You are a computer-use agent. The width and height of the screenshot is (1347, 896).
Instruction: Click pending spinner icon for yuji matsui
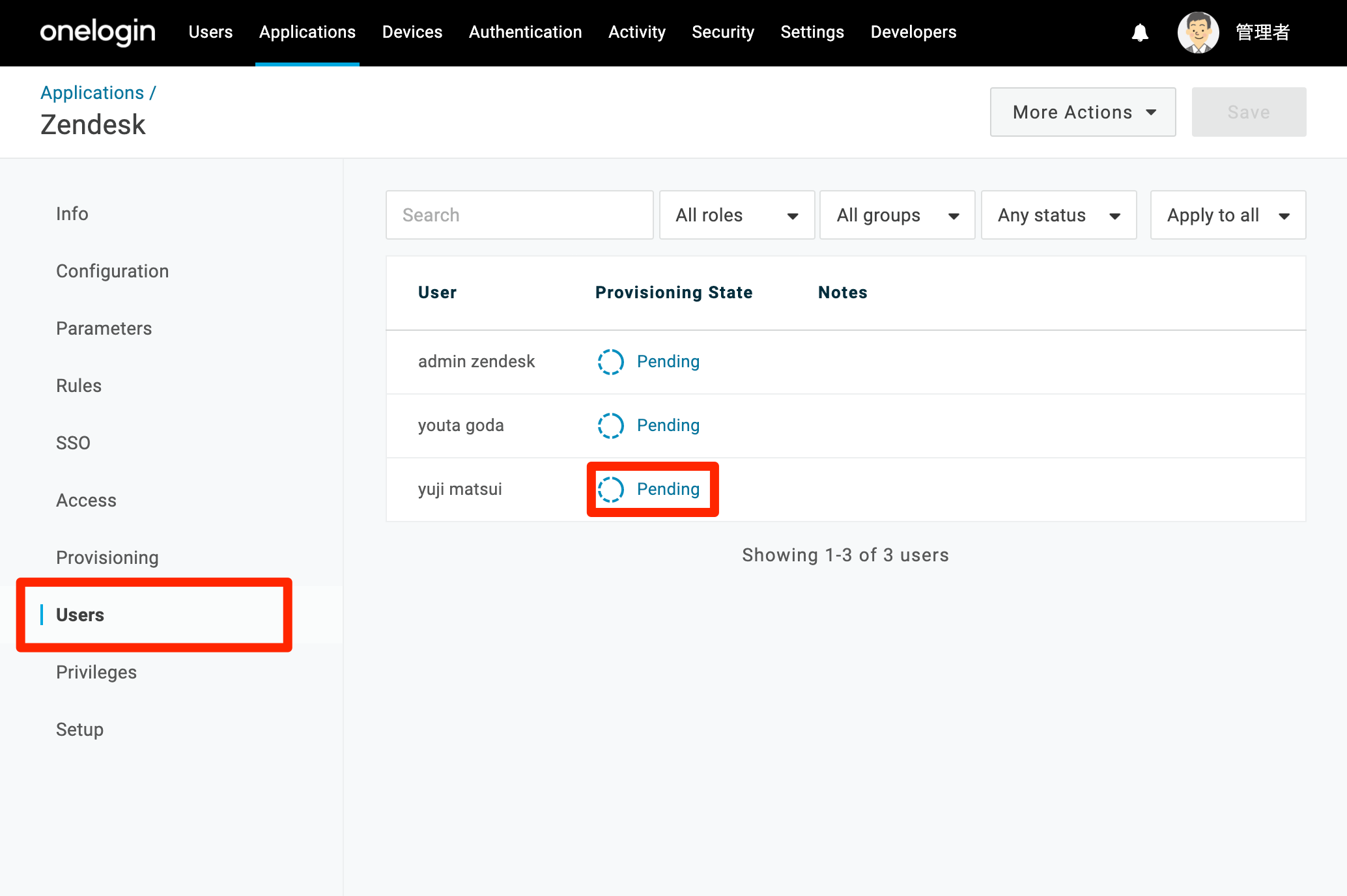coord(611,489)
